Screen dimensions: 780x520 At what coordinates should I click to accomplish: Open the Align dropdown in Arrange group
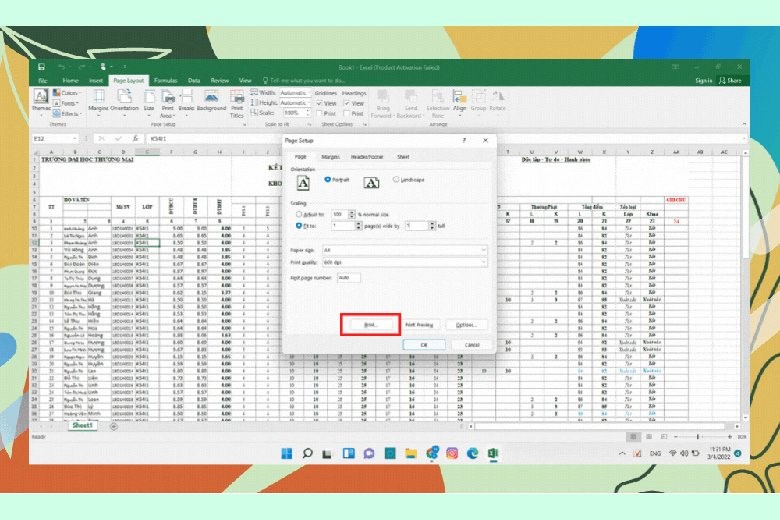click(x=460, y=102)
